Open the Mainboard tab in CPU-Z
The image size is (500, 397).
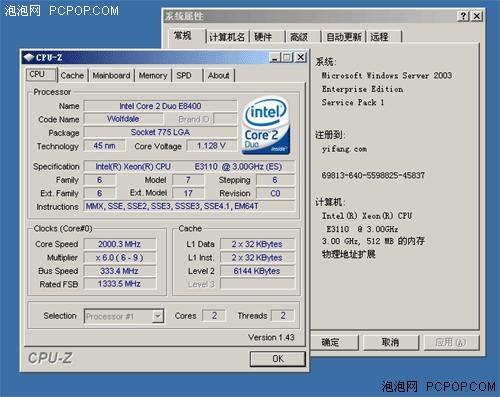[x=111, y=75]
